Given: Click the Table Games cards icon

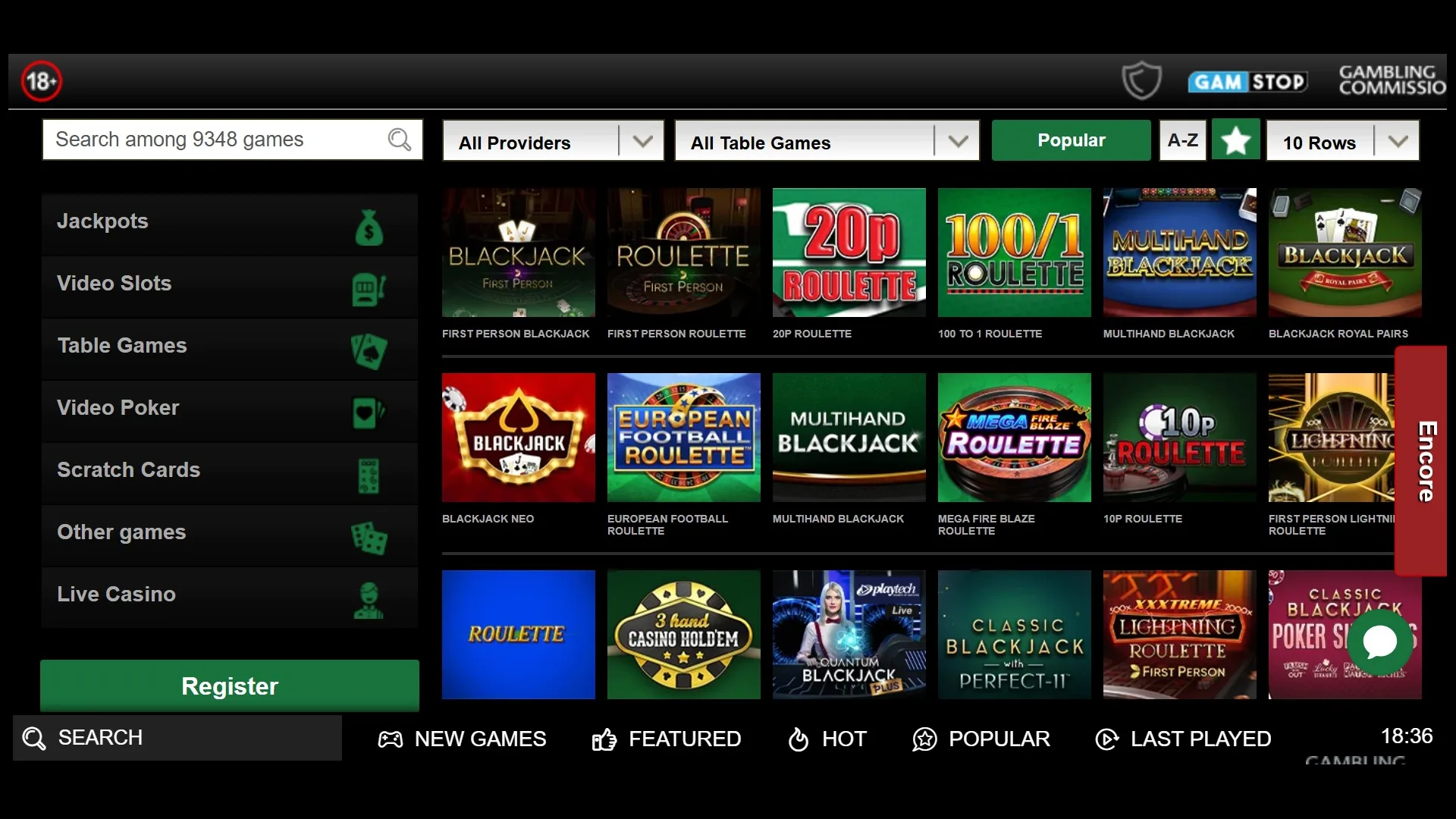Looking at the screenshot, I should pyautogui.click(x=369, y=351).
